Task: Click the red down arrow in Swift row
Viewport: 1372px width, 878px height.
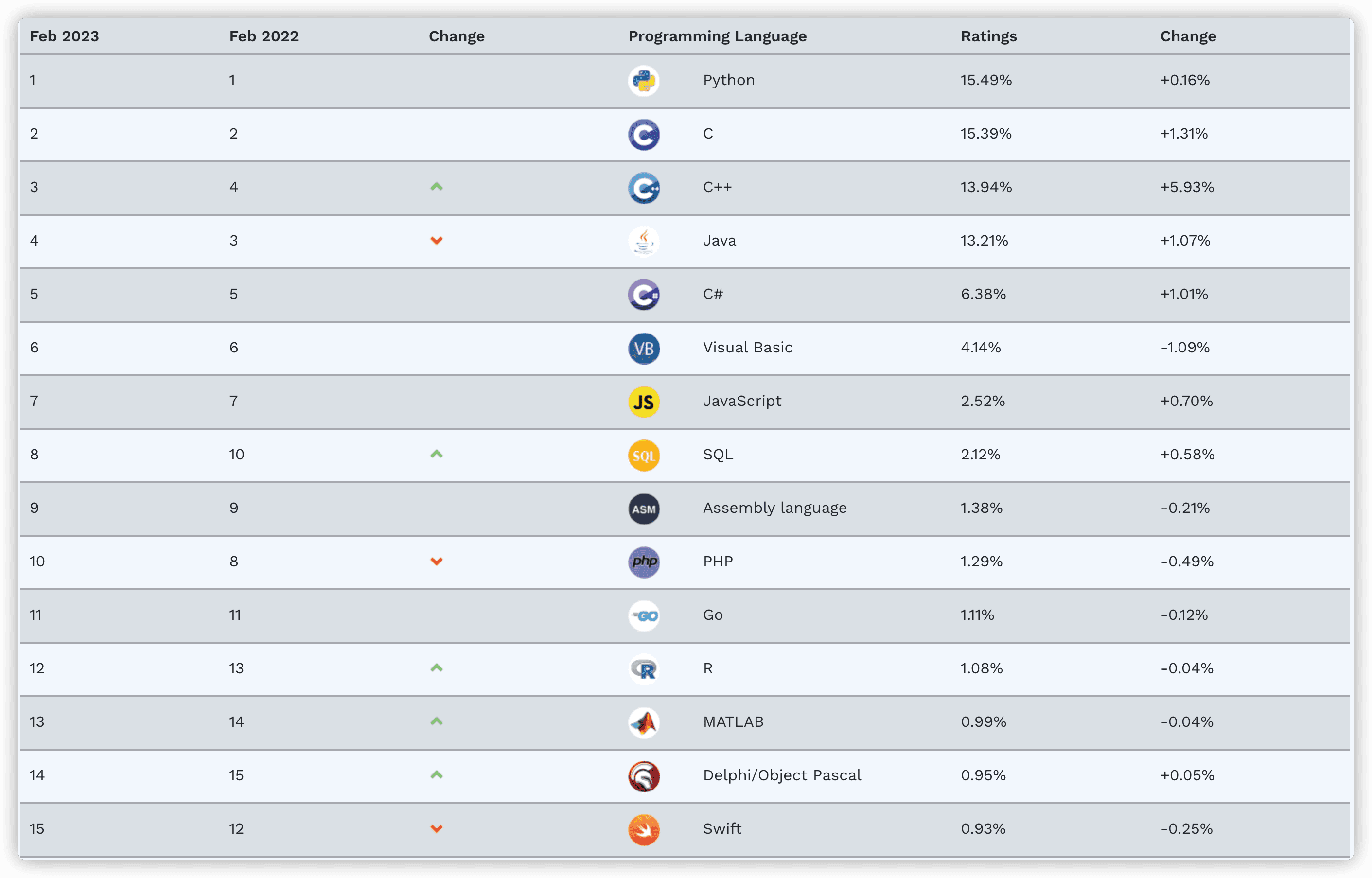Action: coord(436,829)
